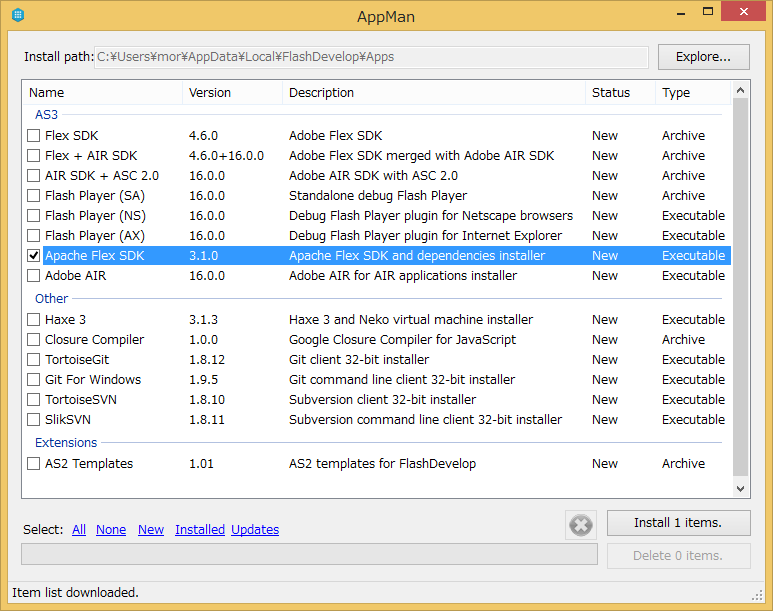
Task: Select 'Adobe Flex SDK' description text
Action: tap(335, 136)
